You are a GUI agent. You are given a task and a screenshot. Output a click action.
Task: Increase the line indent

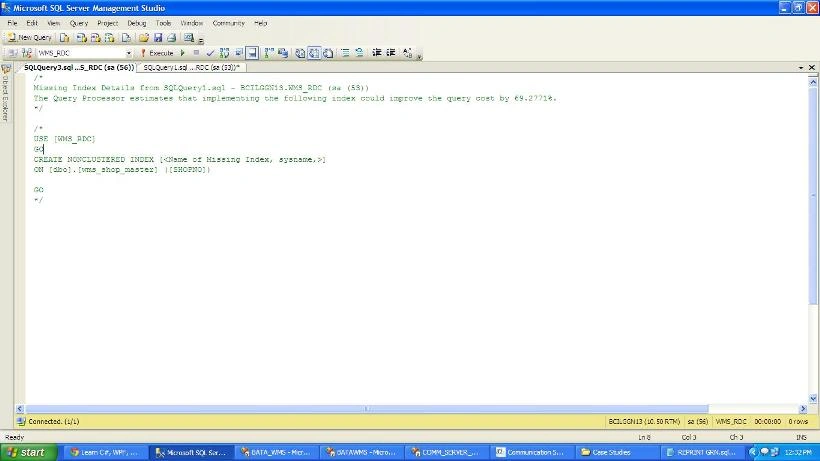click(x=391, y=53)
